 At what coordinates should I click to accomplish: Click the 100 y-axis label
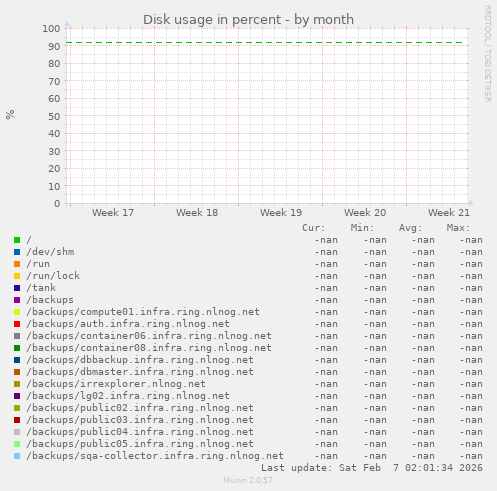click(x=51, y=29)
